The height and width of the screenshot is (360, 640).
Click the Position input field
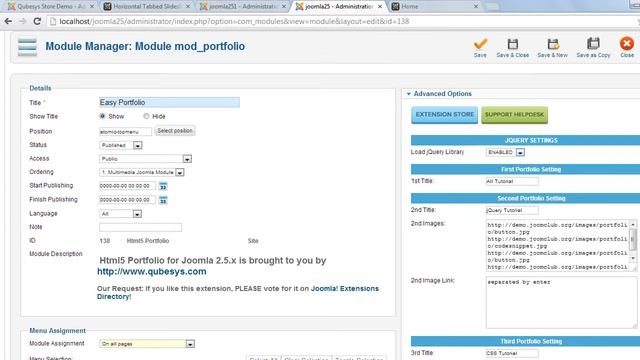pyautogui.click(x=125, y=131)
